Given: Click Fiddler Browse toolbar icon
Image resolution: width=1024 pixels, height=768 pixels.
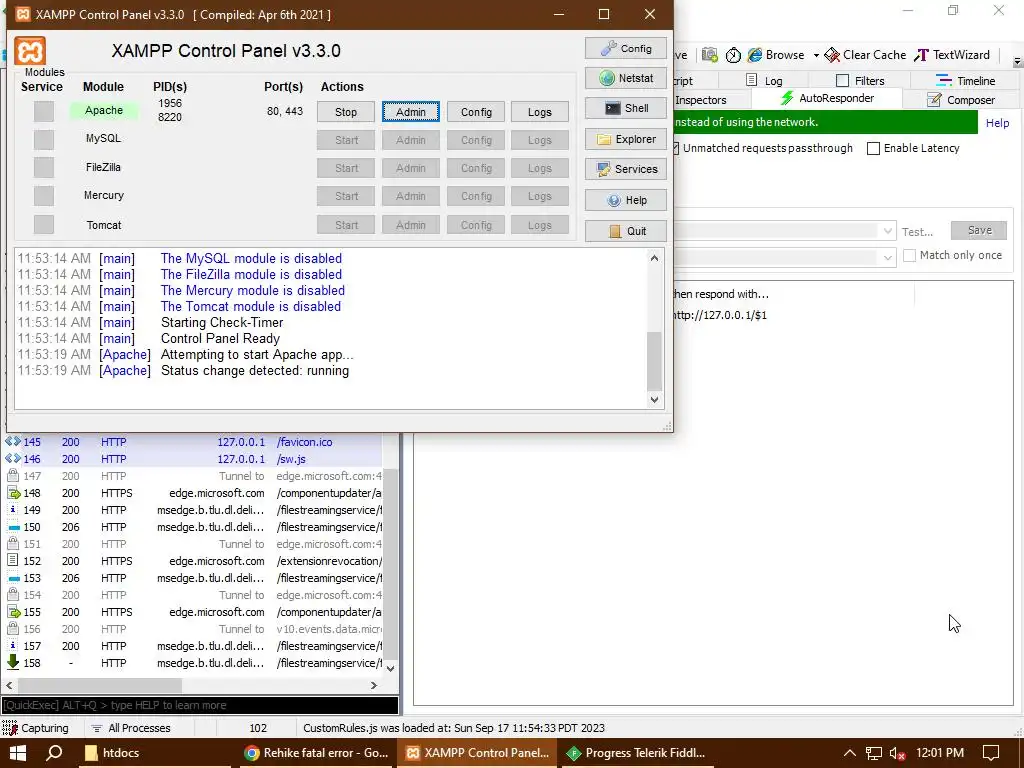Looking at the screenshot, I should [776, 55].
